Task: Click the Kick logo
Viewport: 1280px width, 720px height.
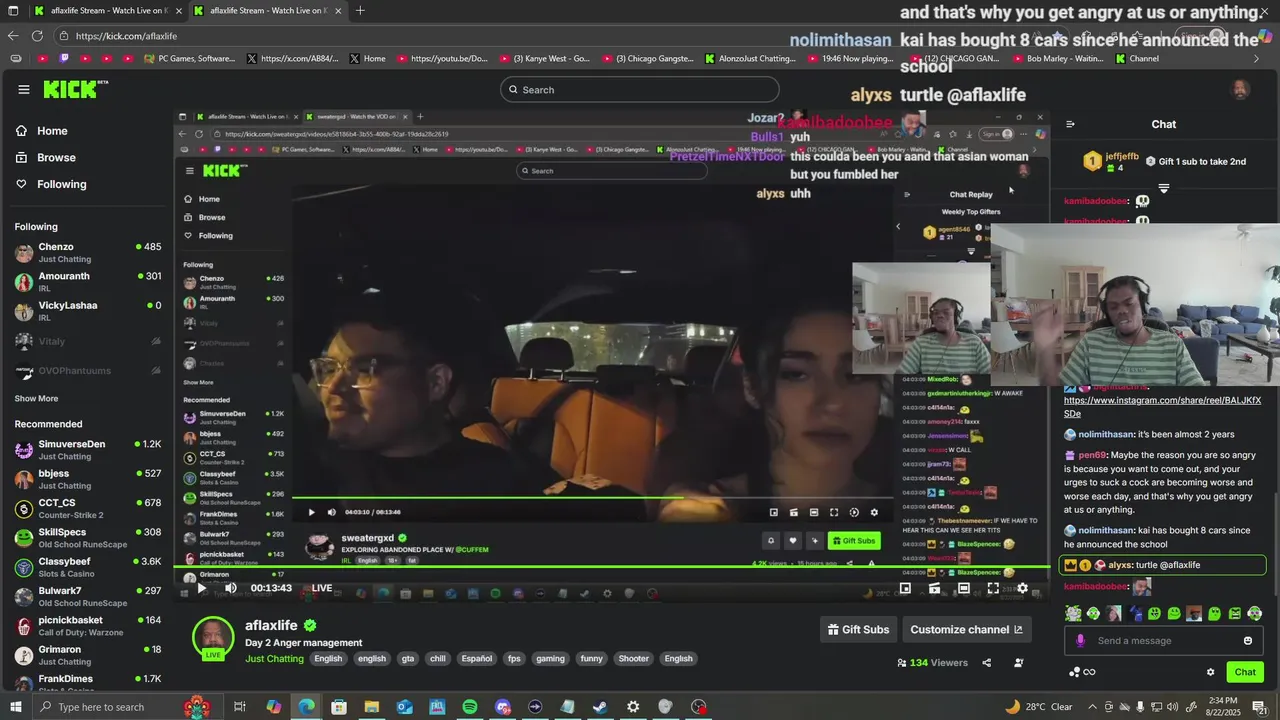Action: 75,89
